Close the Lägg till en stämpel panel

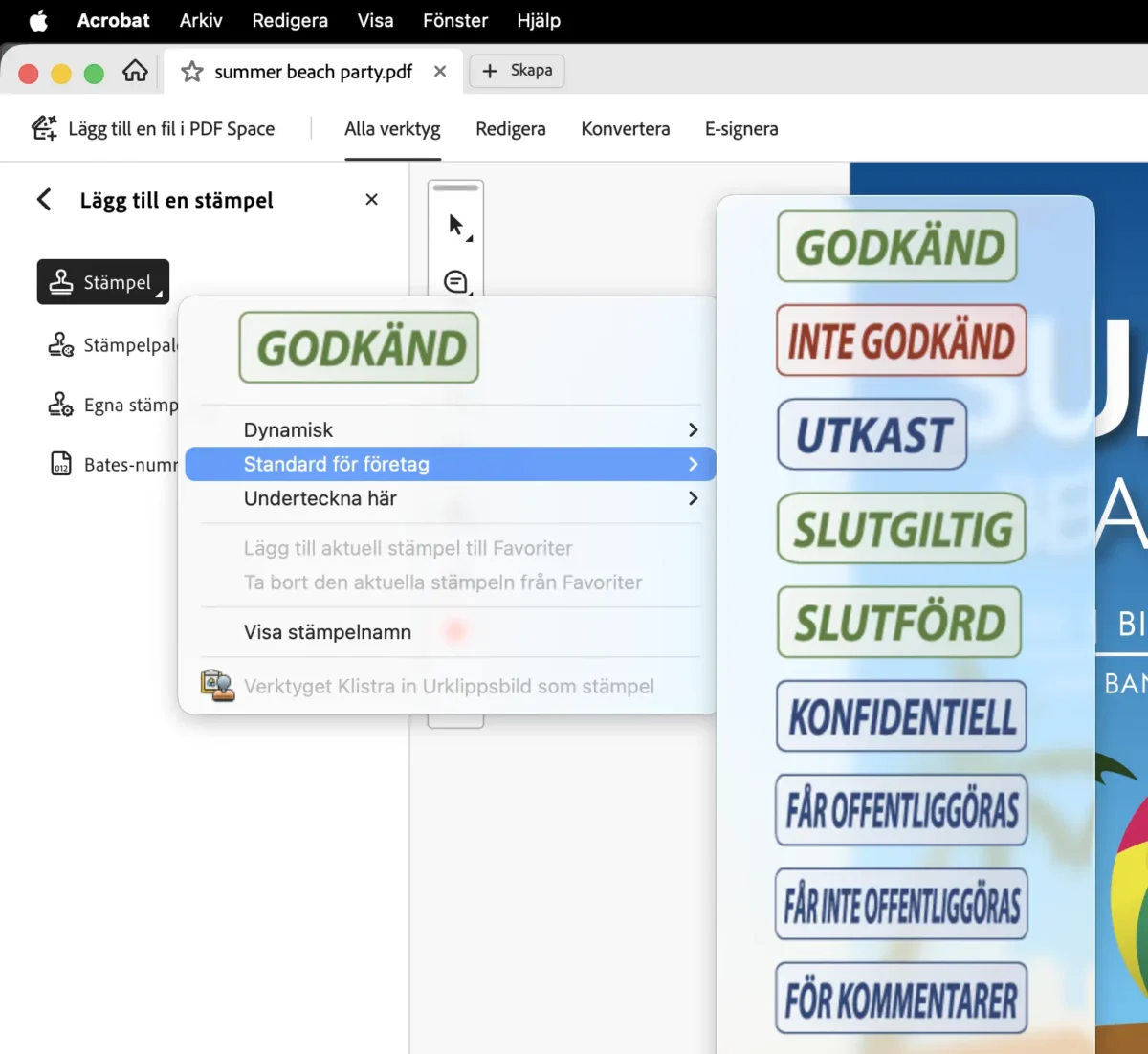[x=372, y=199]
